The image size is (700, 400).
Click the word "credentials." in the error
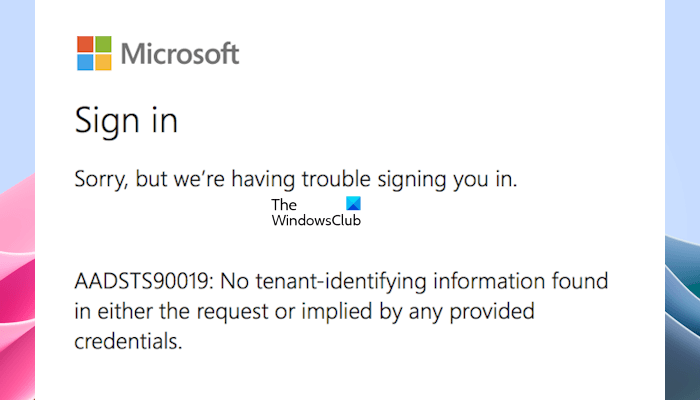pos(128,341)
